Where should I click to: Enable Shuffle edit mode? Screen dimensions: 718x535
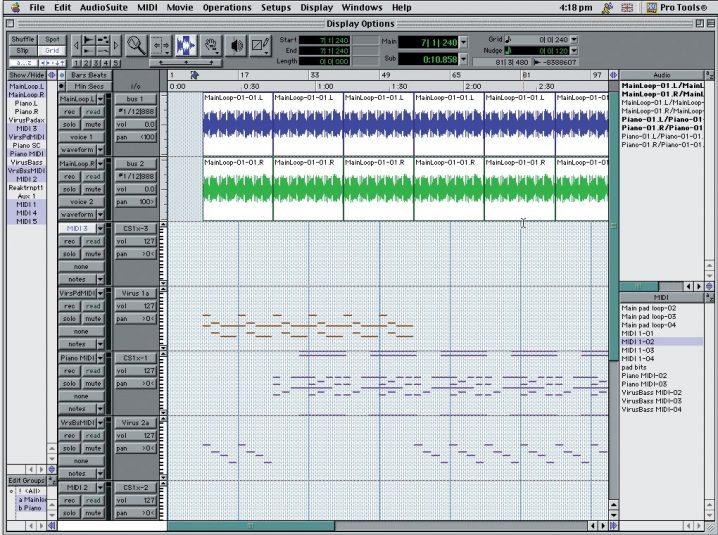coord(23,39)
